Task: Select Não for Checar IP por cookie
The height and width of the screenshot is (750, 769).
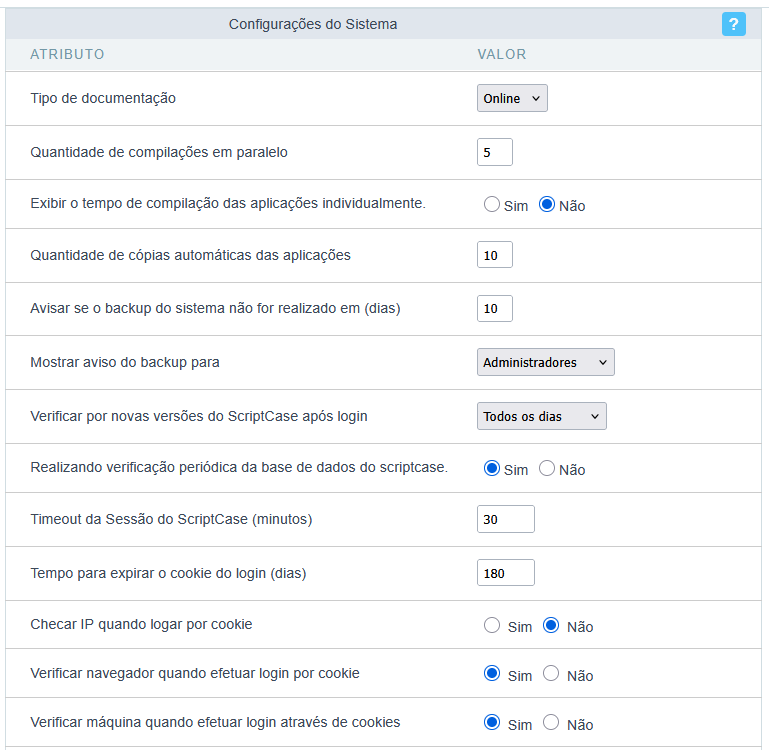Action: tap(551, 625)
